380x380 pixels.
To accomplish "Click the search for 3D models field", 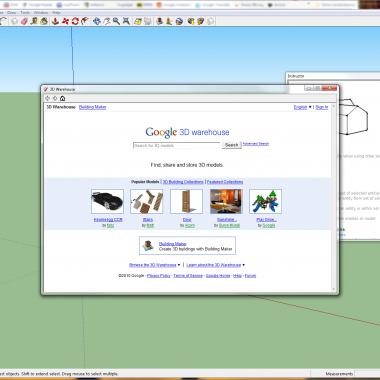I will tap(177, 145).
